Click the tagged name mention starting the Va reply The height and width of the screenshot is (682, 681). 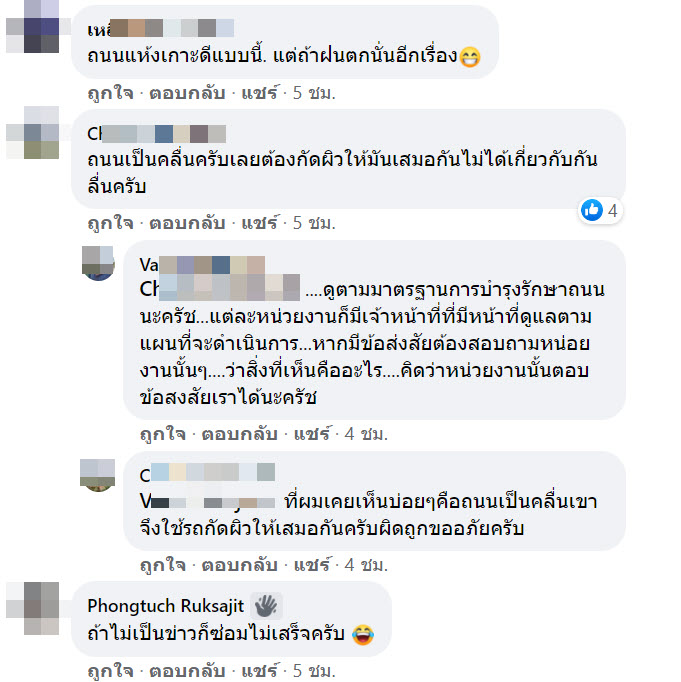220,288
